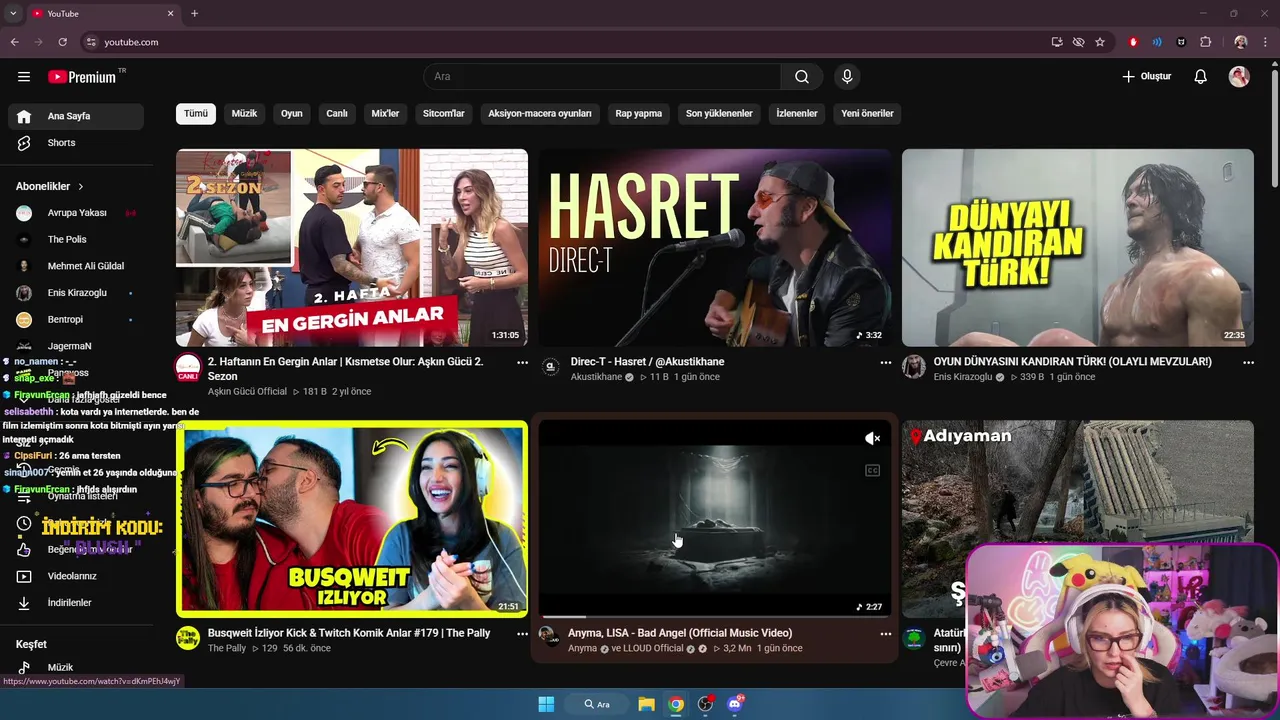
Task: Go back in browser history
Action: 14,42
